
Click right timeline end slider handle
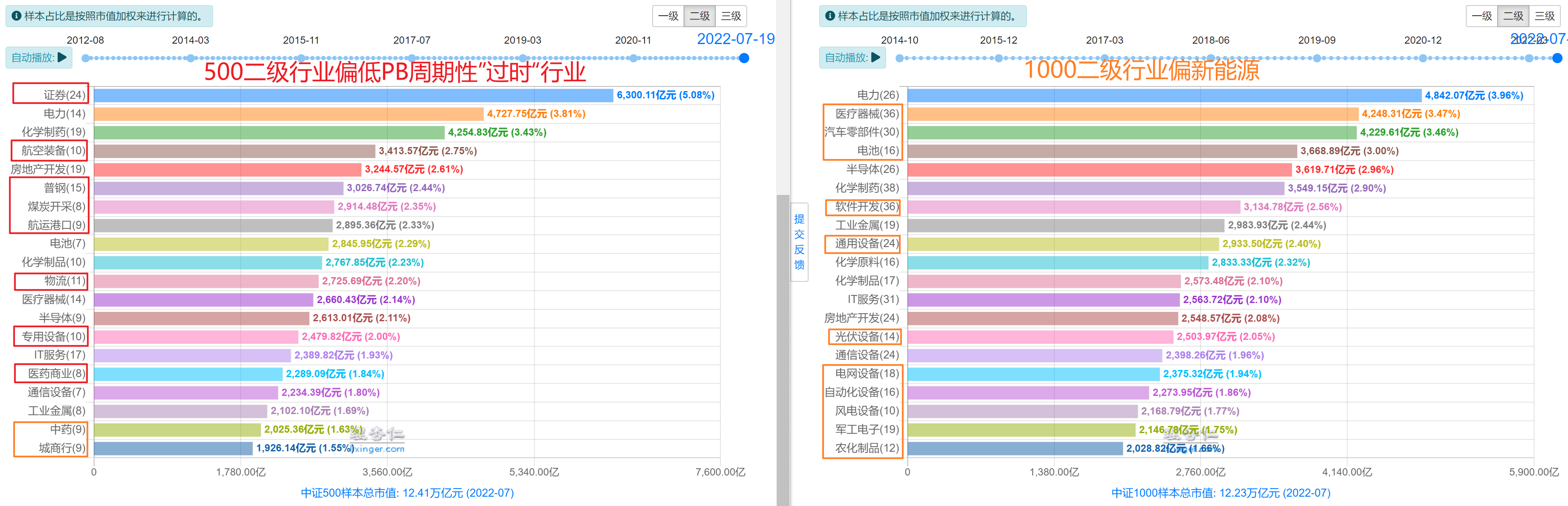[x=1557, y=58]
